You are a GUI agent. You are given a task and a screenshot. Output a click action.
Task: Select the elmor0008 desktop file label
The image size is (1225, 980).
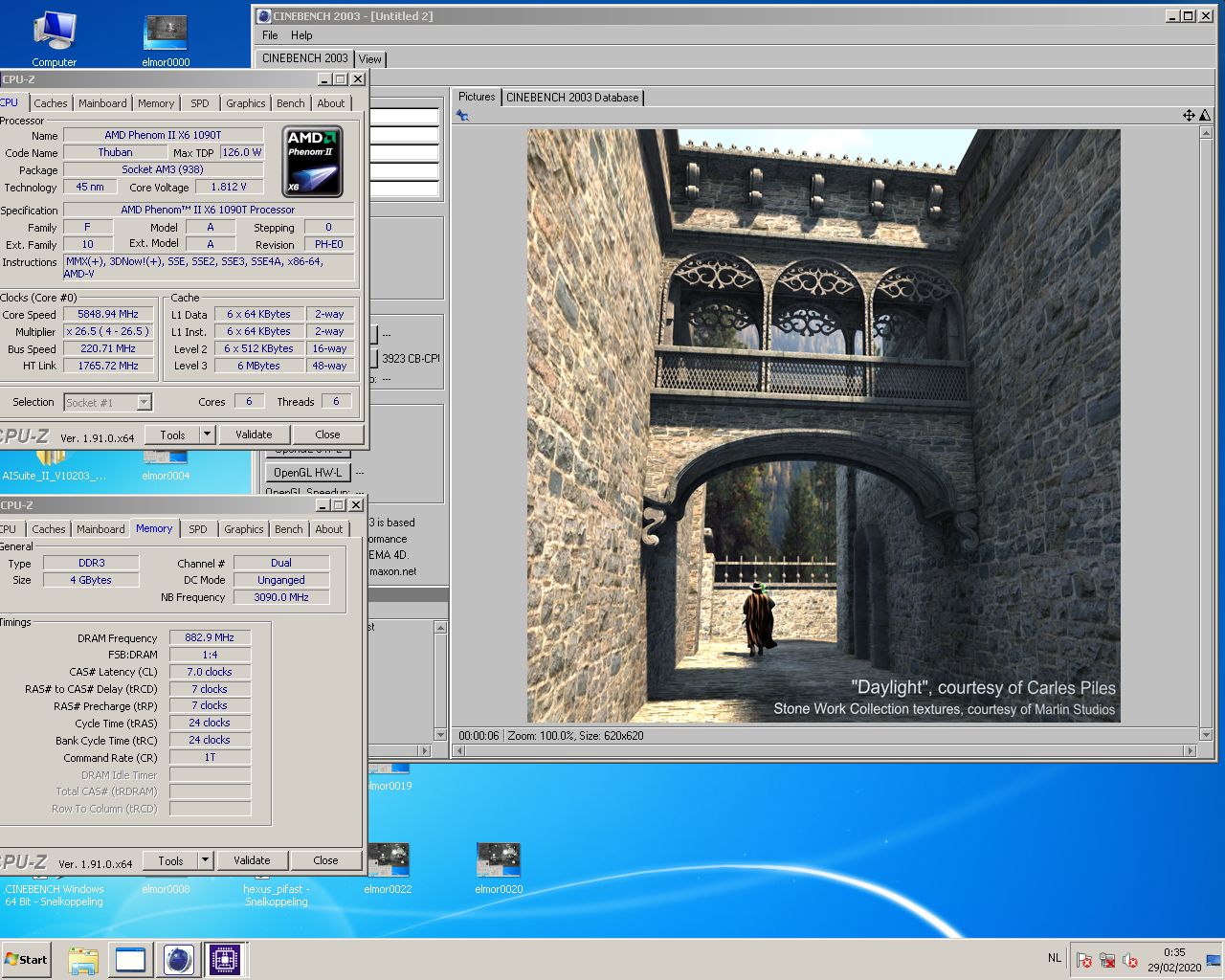click(x=166, y=889)
